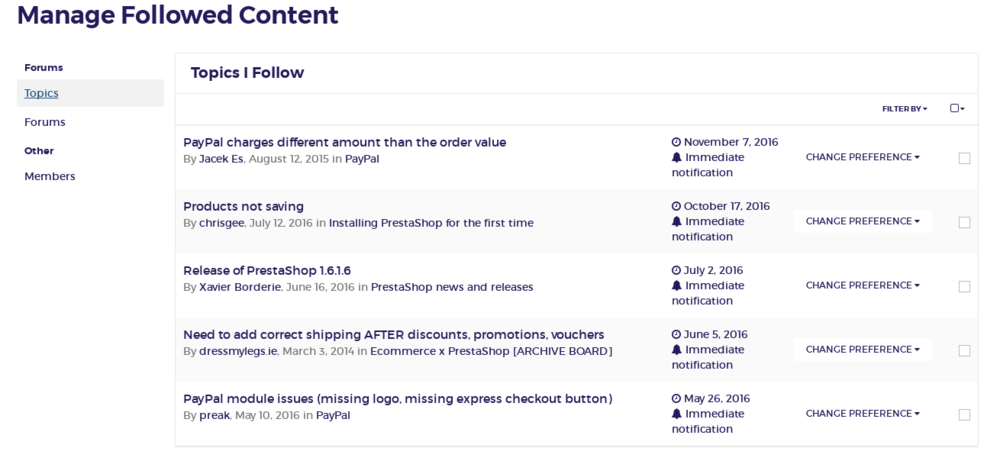This screenshot has width=1000, height=461.
Task: Click clock icon beside May 26, 2016
Action: [676, 398]
